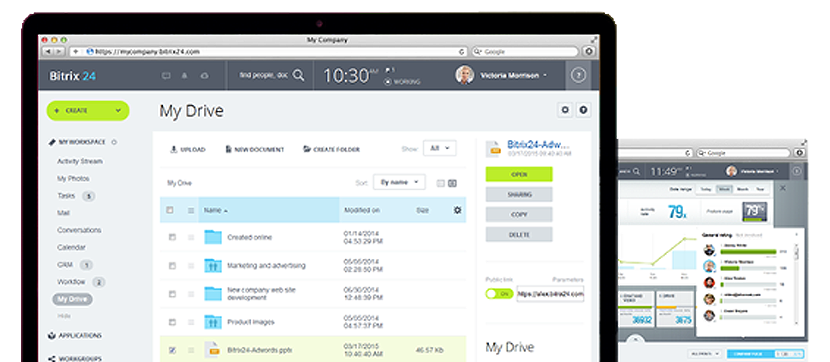Click the Delete button

[x=519, y=234]
